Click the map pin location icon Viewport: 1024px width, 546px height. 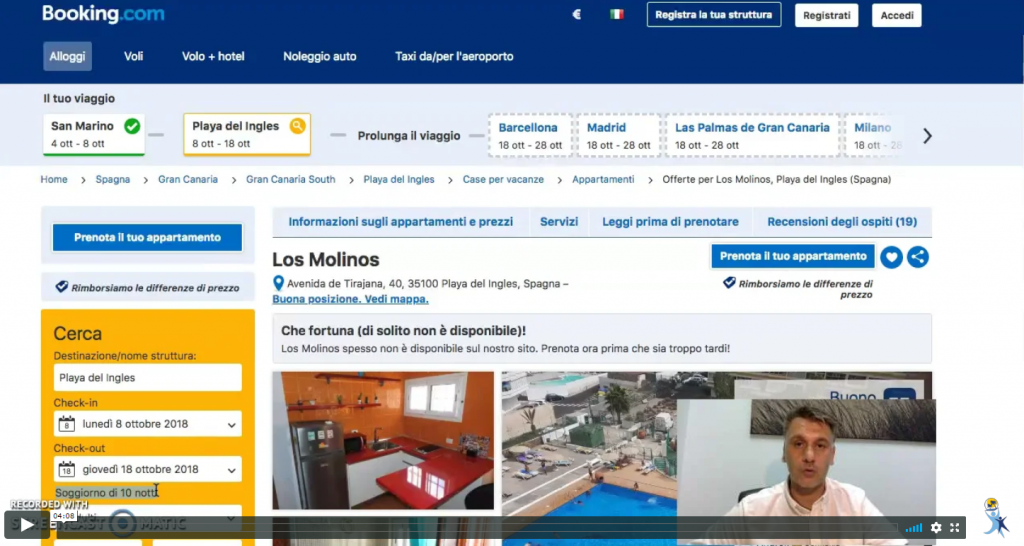(x=278, y=283)
